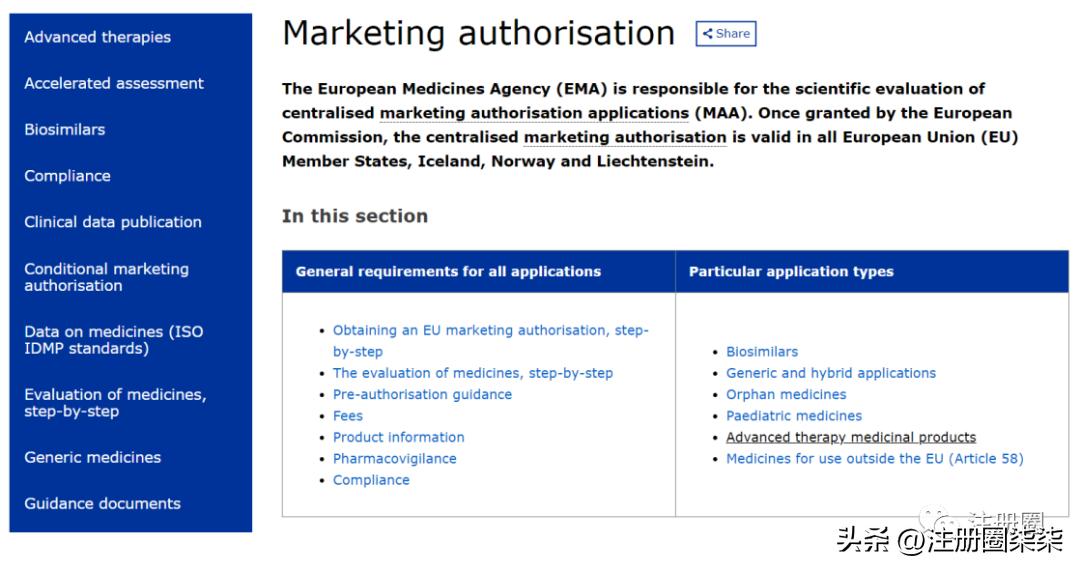Open Medicines for use outside the EU (Article 58)
The height and width of the screenshot is (571, 1080).
point(875,459)
